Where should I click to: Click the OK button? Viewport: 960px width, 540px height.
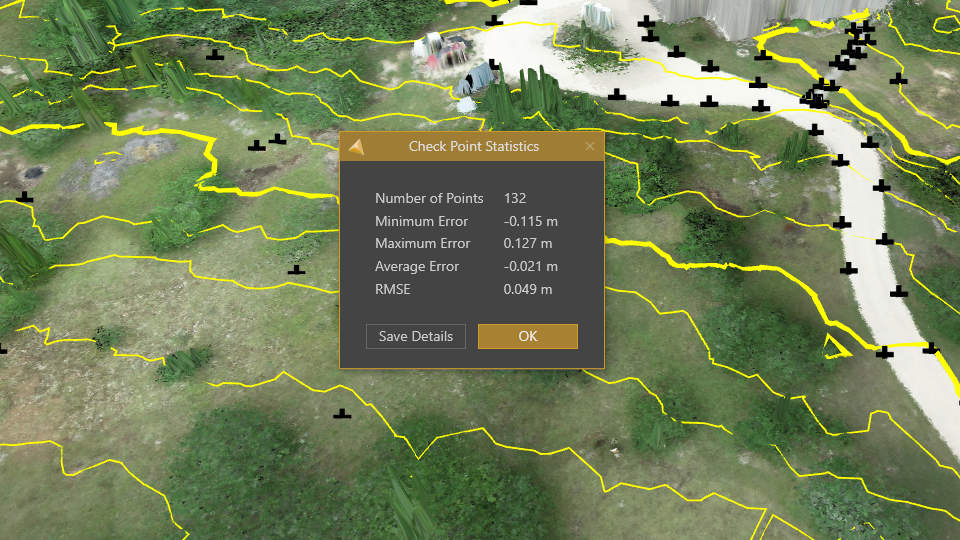pos(527,336)
